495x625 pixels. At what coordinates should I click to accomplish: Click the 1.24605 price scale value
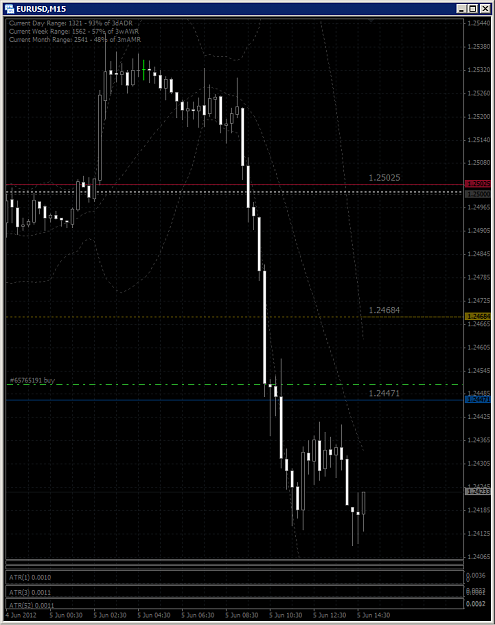(x=479, y=348)
